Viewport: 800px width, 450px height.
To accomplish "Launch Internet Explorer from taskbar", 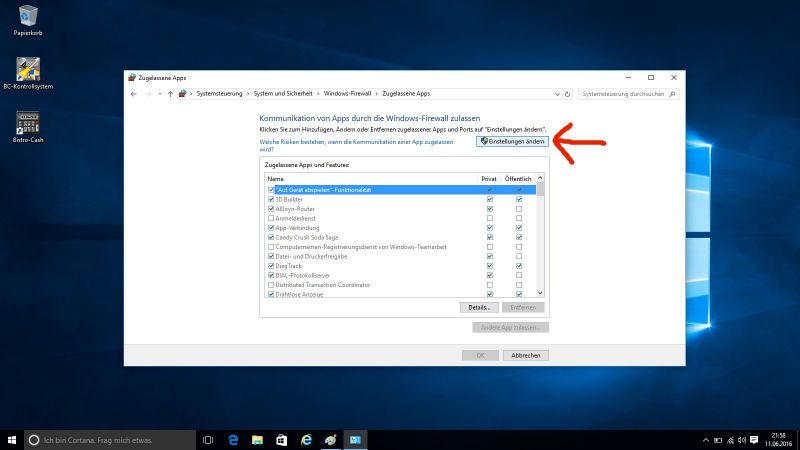I will [x=306, y=440].
